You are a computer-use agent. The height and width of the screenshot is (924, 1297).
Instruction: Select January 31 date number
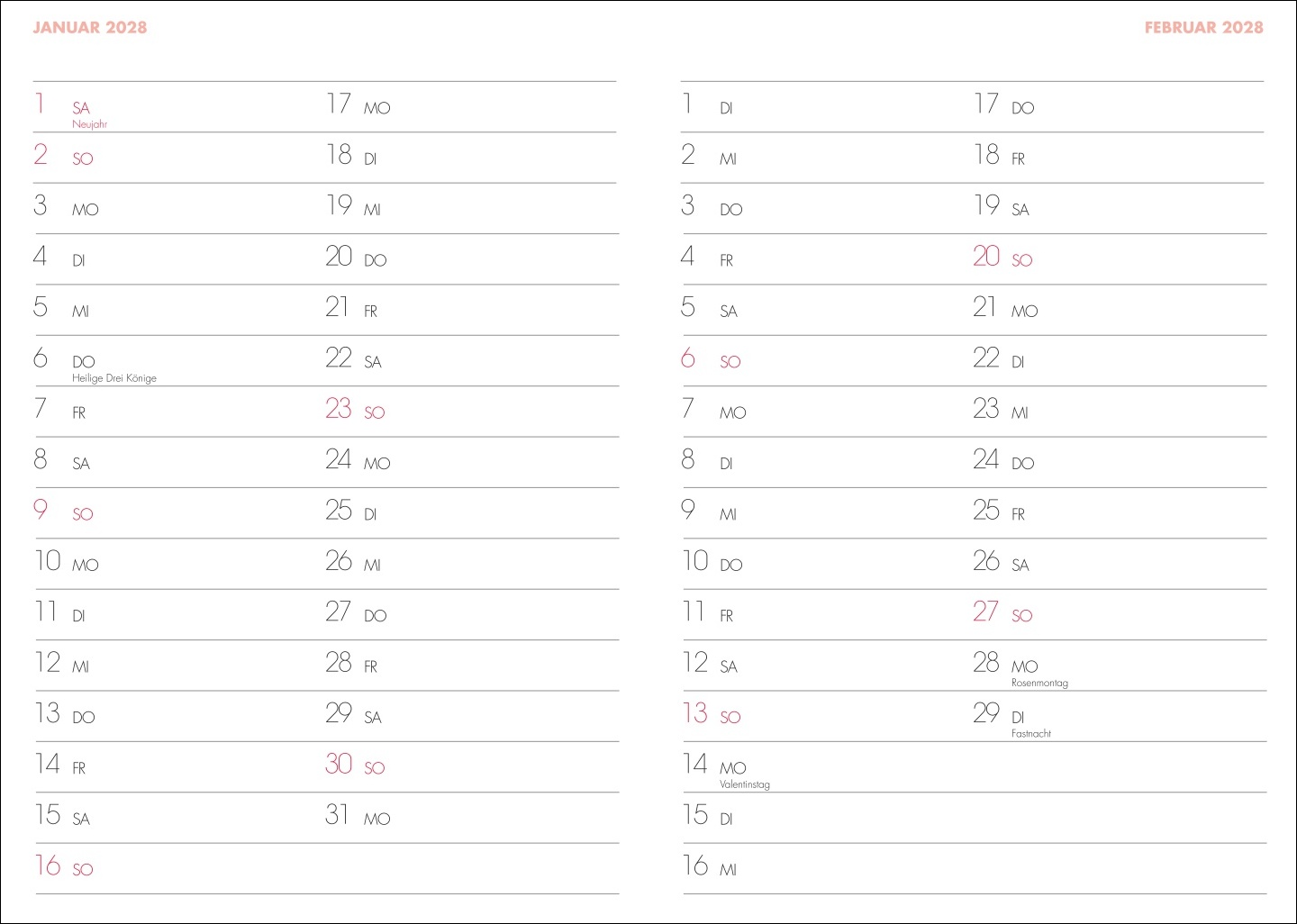click(x=337, y=815)
